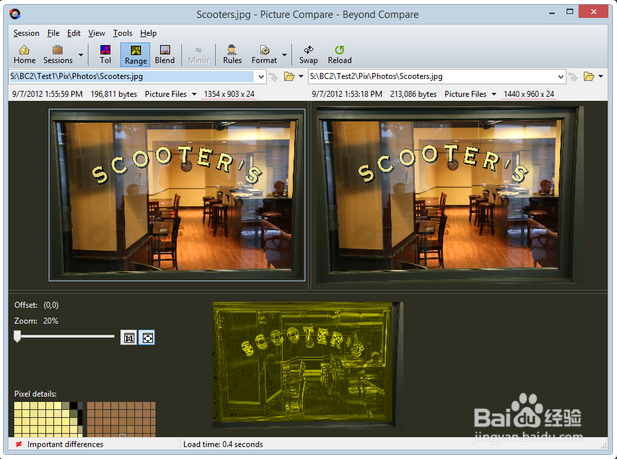Click left dimensions 1354 x 903 x 24

pos(229,94)
